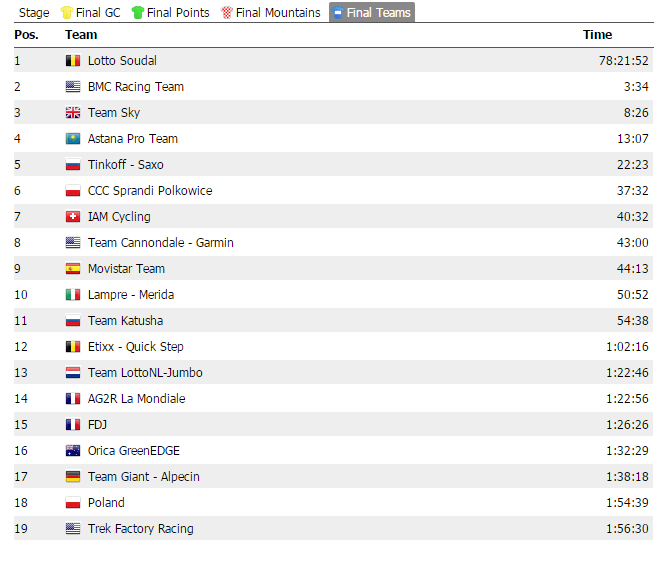Click the German flag beside Team Giant - Alpecin
665x564 pixels.
pyautogui.click(x=73, y=477)
